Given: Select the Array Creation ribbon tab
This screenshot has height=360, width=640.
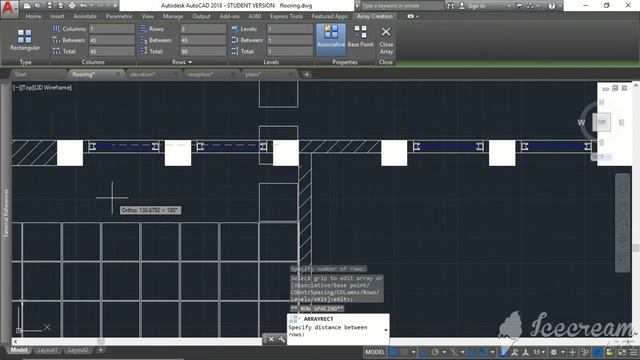Looking at the screenshot, I should pos(374,16).
